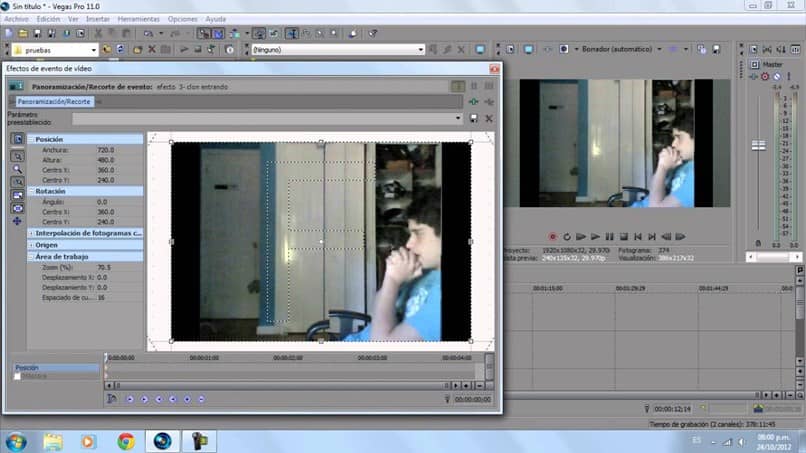This screenshot has height=453, width=806.
Task: Click the Undo arrow icon in toolbar
Action: [149, 33]
